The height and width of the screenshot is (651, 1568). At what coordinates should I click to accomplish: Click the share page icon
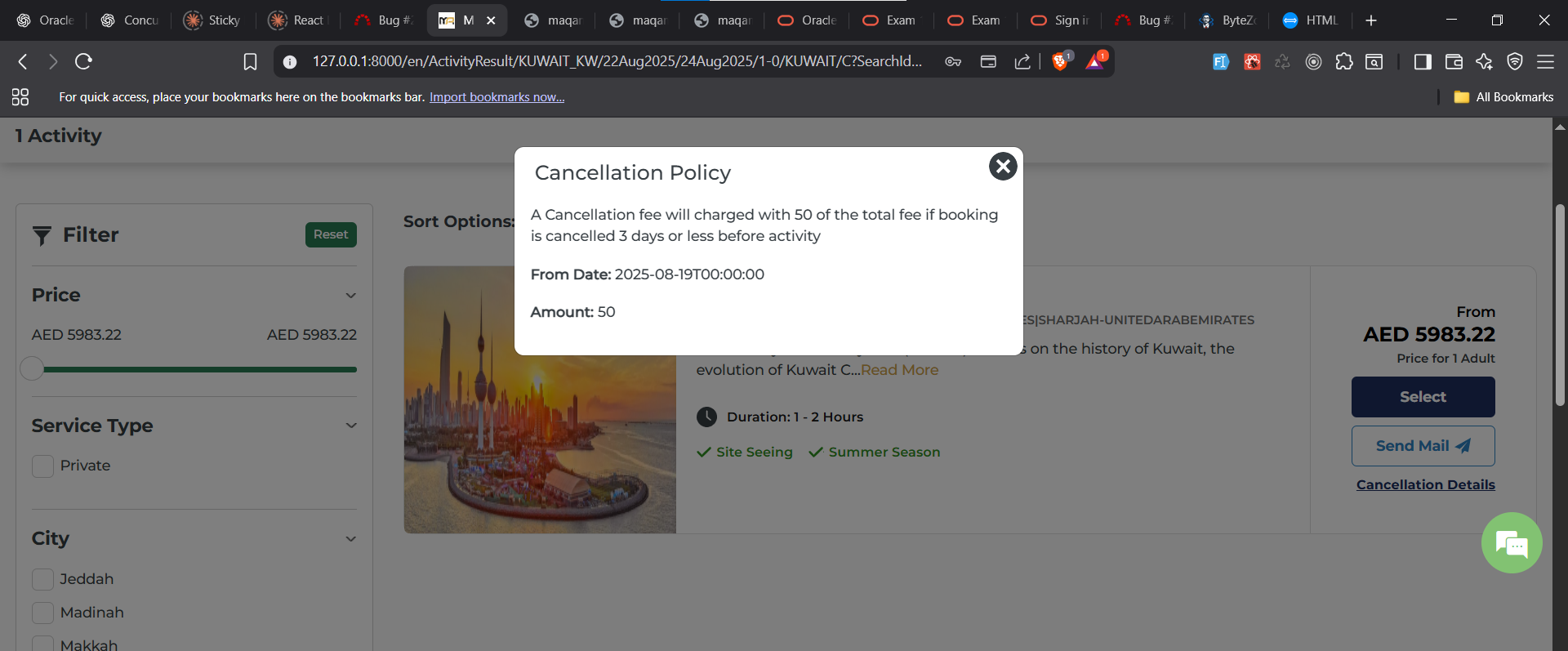[1022, 61]
